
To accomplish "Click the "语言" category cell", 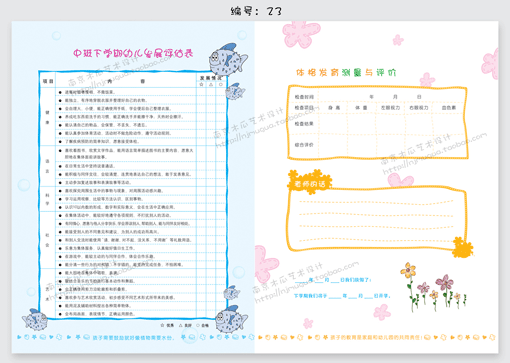I will 47,166.
